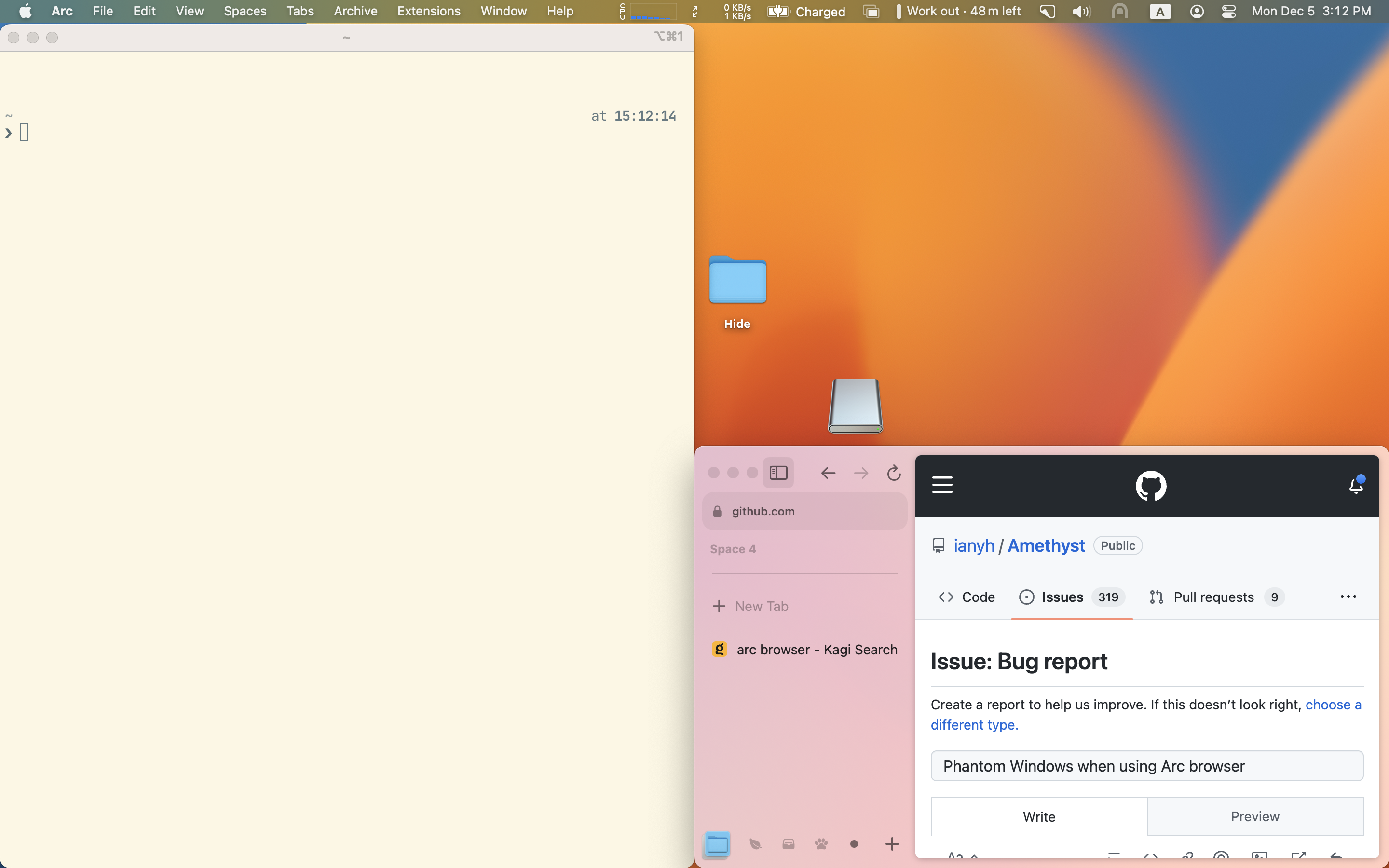Open the user account icon in menu bar
The width and height of the screenshot is (1389, 868).
pyautogui.click(x=1197, y=12)
